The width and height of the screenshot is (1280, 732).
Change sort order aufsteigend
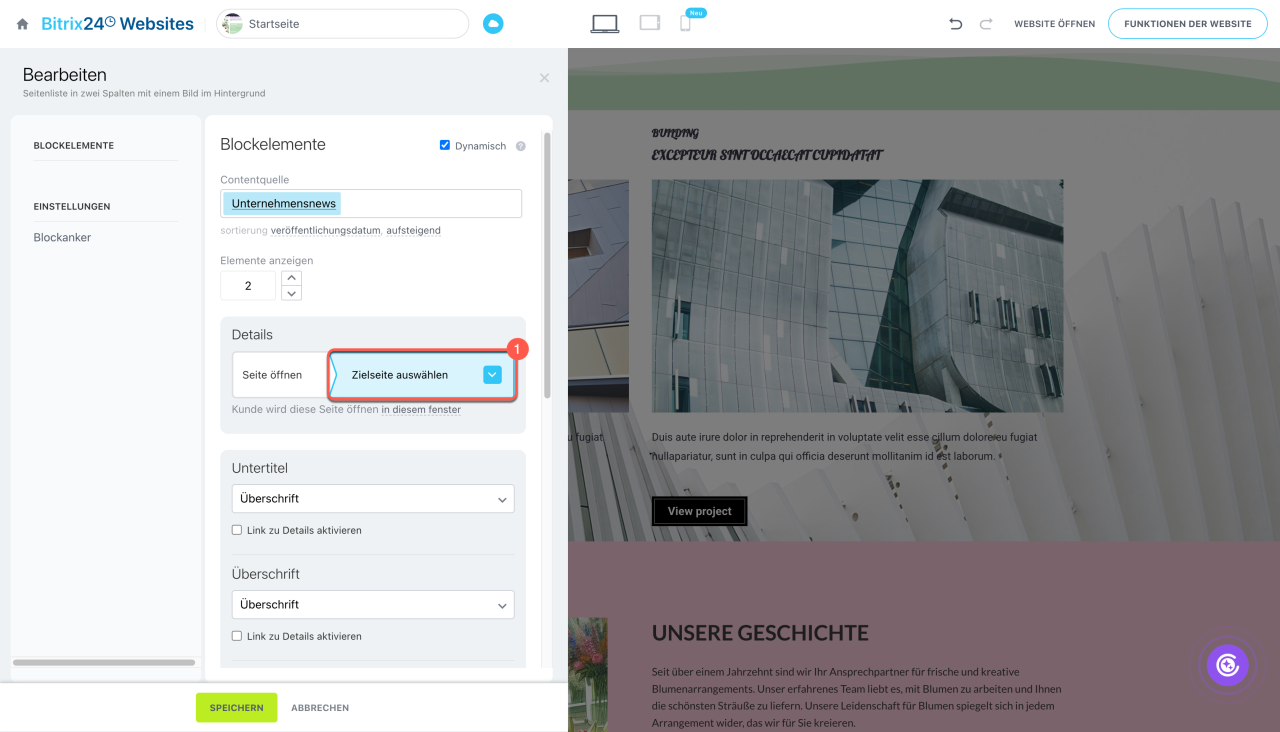tap(414, 230)
